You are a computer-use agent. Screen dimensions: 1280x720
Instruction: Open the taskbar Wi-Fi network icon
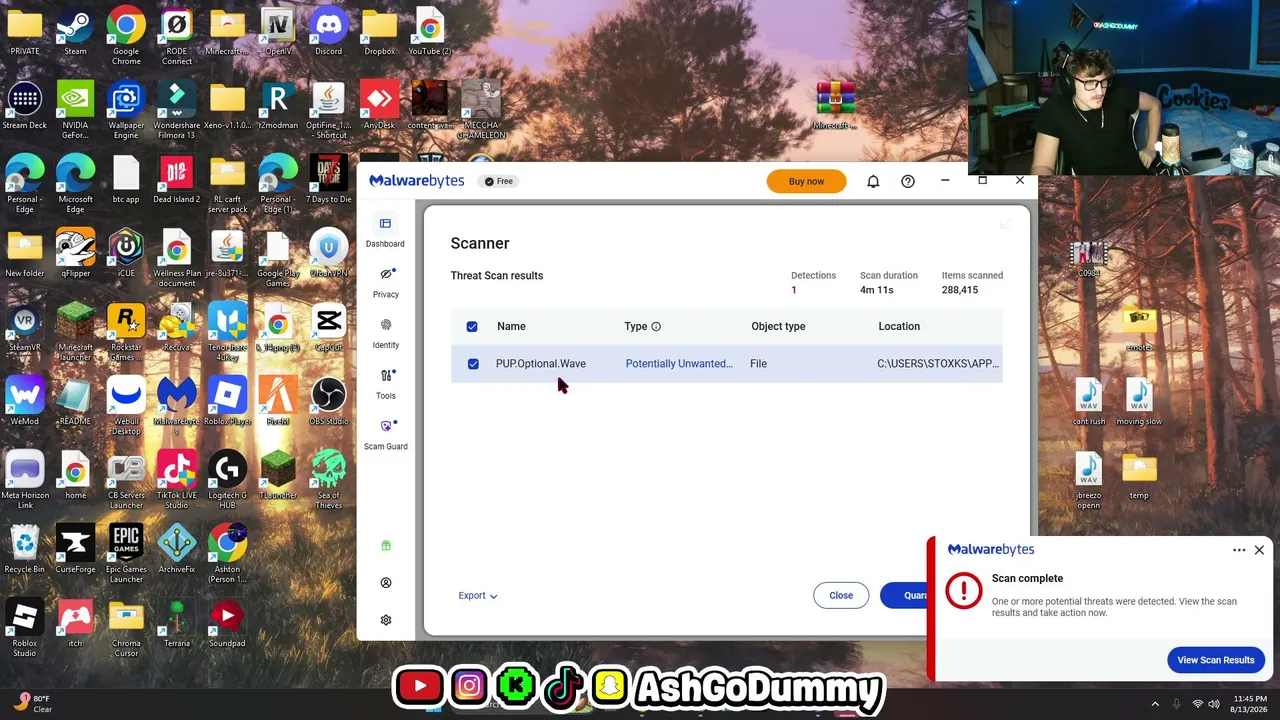[x=1198, y=704]
